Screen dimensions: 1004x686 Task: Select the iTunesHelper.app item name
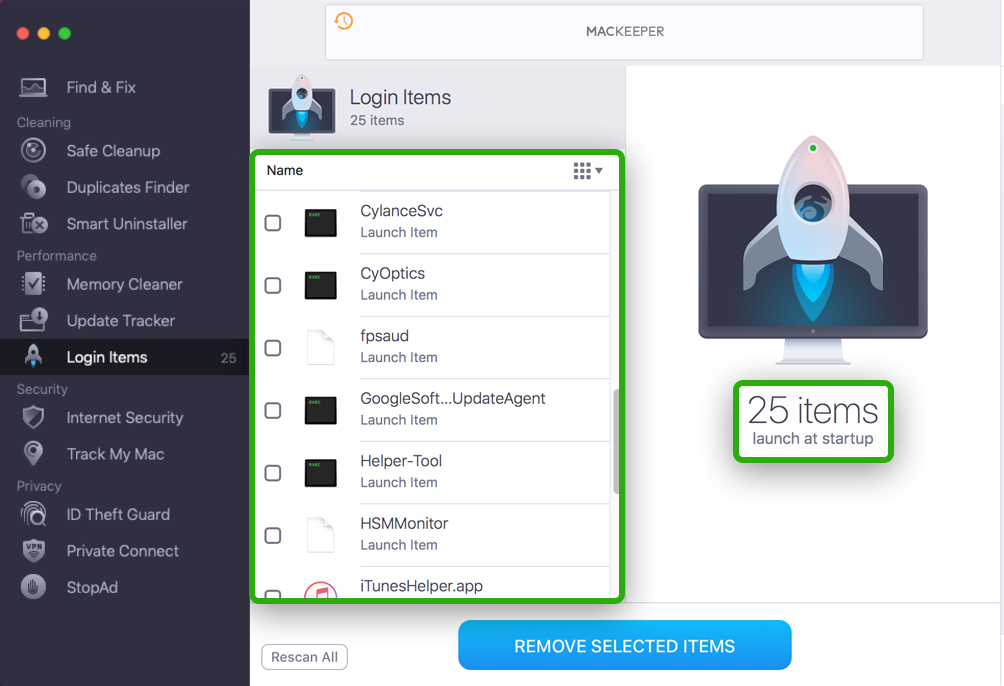421,585
